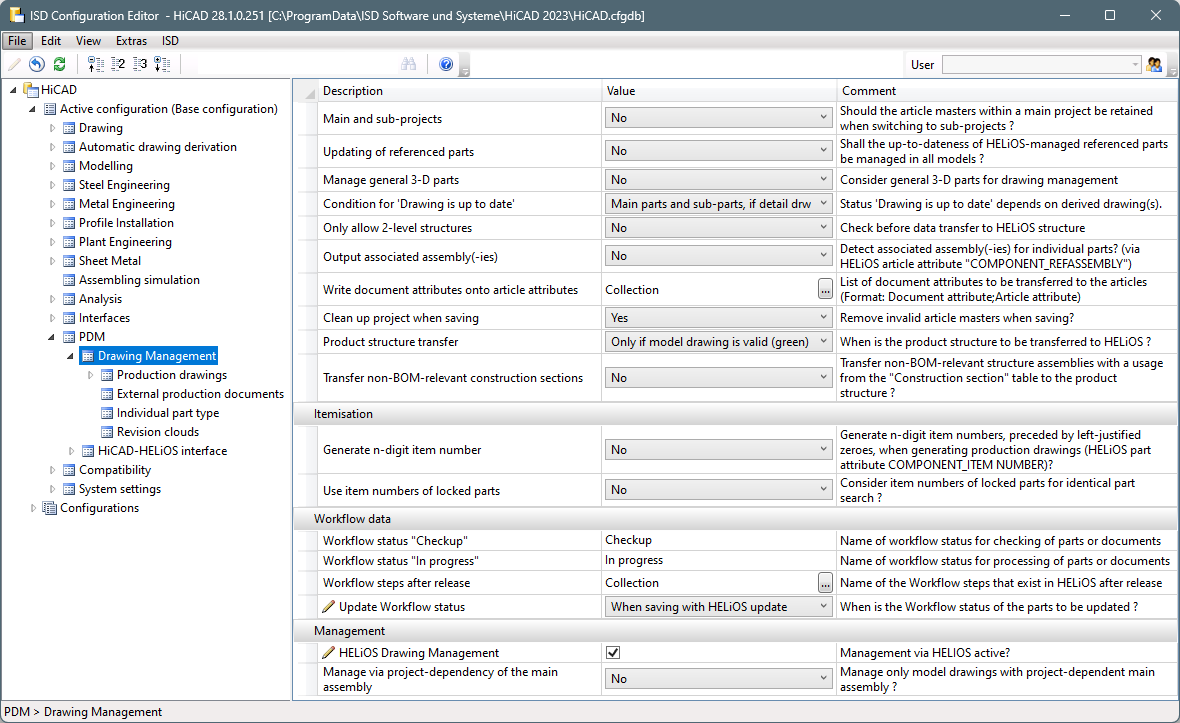Click the ISD app icon in the title bar
Screen dimensions: 1180x723
(16, 15)
